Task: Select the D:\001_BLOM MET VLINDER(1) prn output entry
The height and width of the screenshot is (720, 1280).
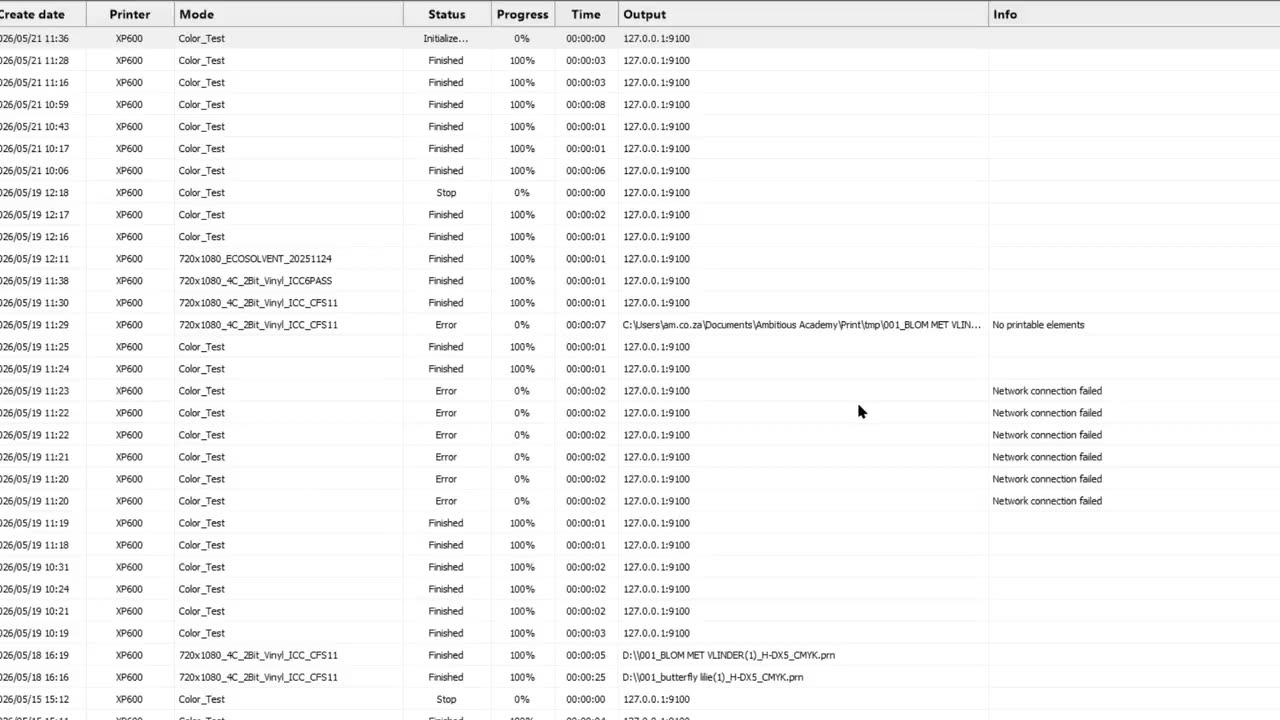Action: [x=729, y=655]
